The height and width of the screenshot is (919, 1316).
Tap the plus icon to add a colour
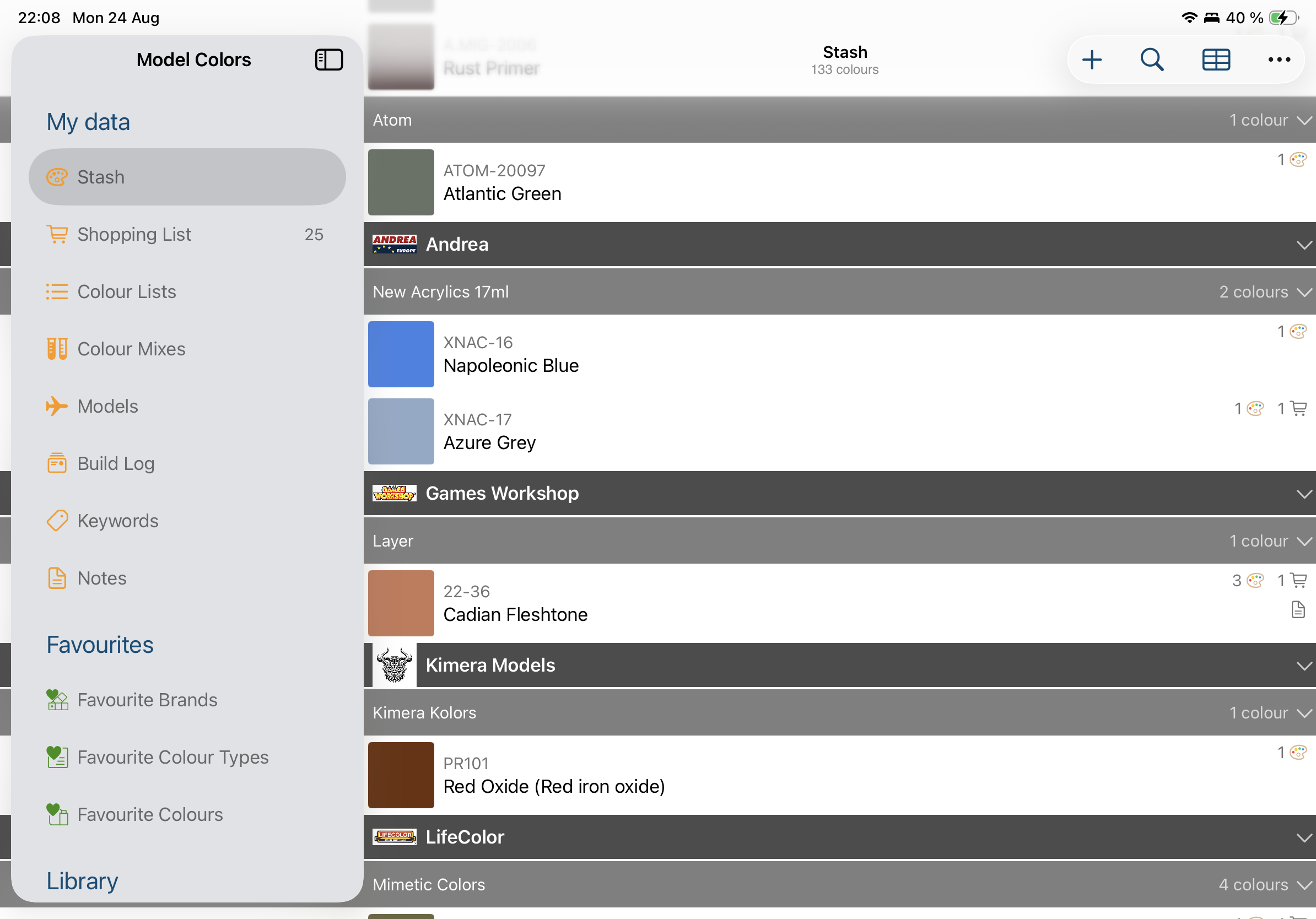pos(1092,60)
